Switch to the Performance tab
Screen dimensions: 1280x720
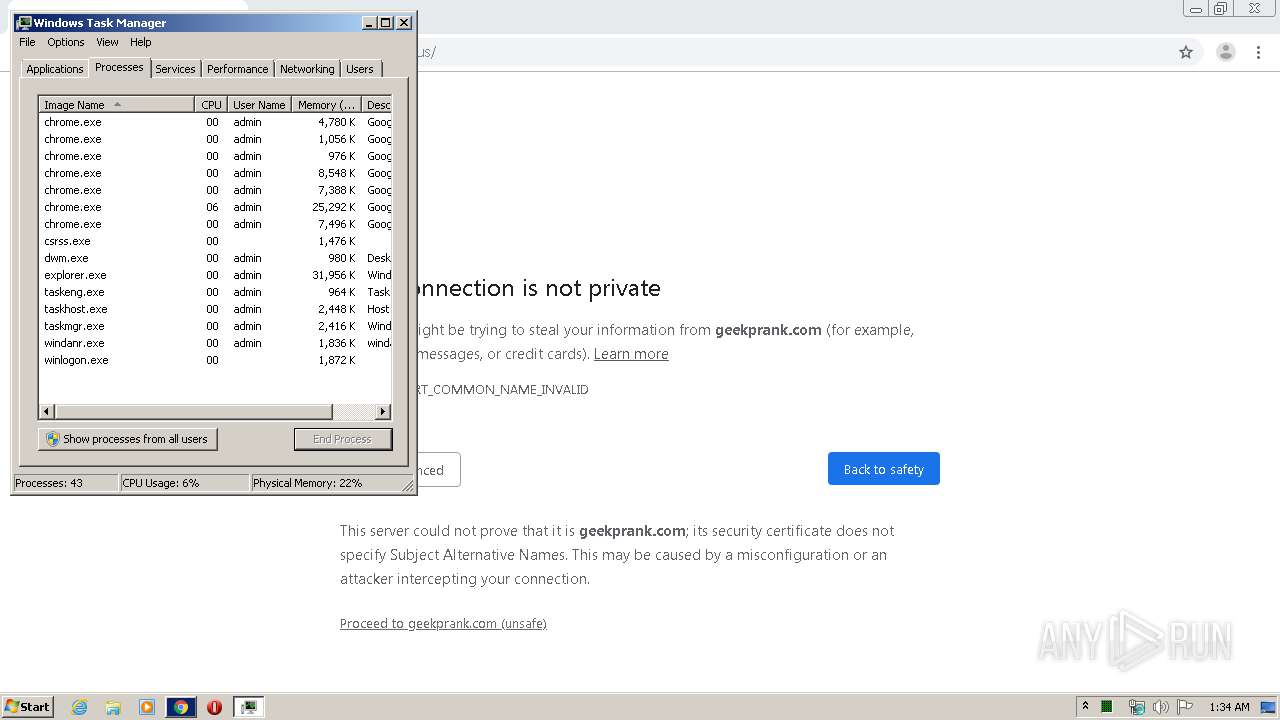(x=237, y=69)
